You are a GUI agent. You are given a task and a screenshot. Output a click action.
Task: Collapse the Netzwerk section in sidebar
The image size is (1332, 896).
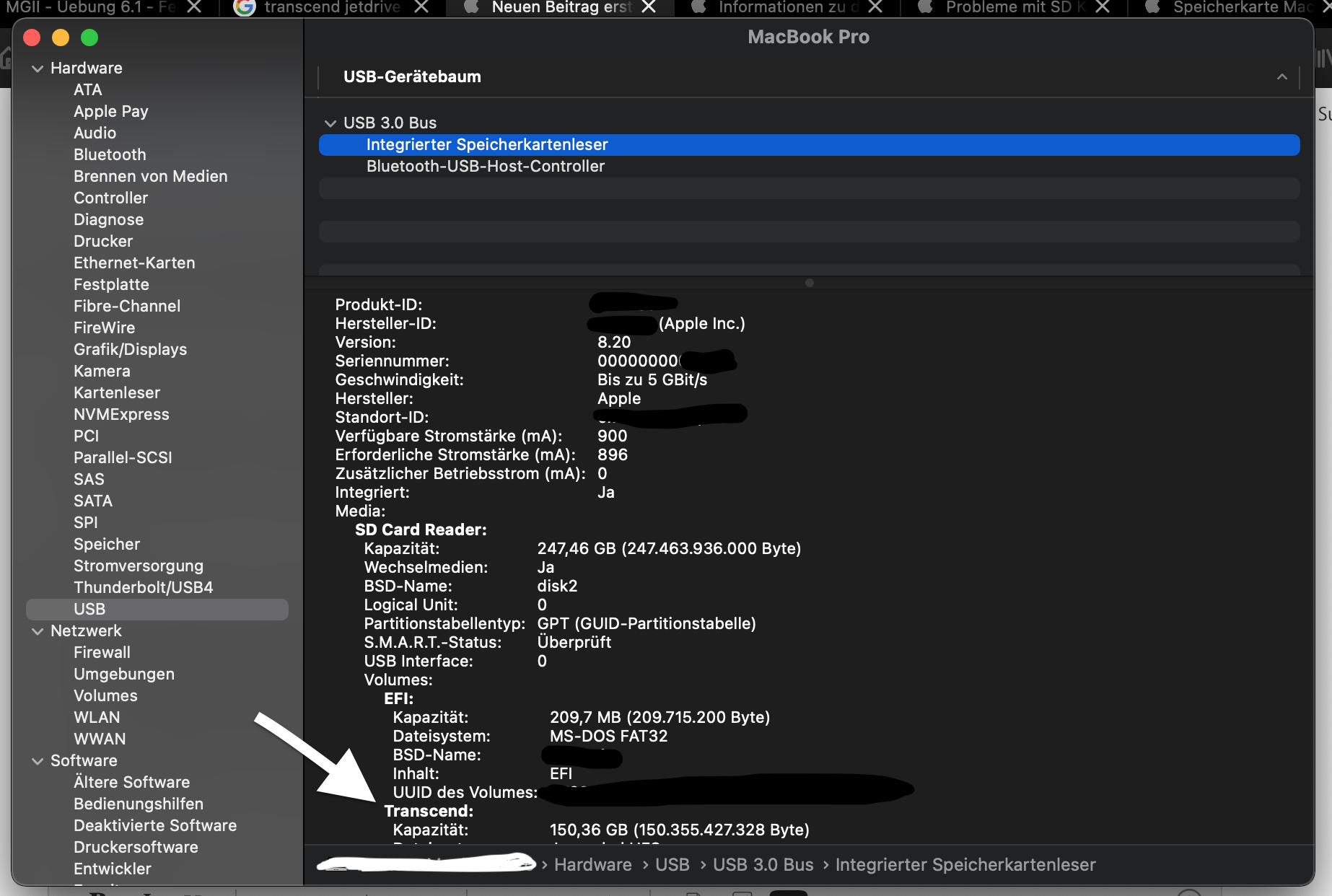(x=38, y=631)
